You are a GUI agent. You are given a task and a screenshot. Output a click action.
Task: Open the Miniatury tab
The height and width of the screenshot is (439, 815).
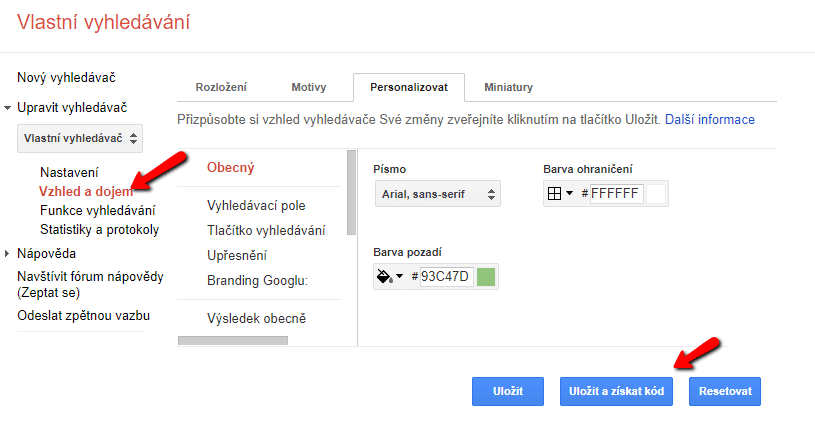click(x=508, y=87)
